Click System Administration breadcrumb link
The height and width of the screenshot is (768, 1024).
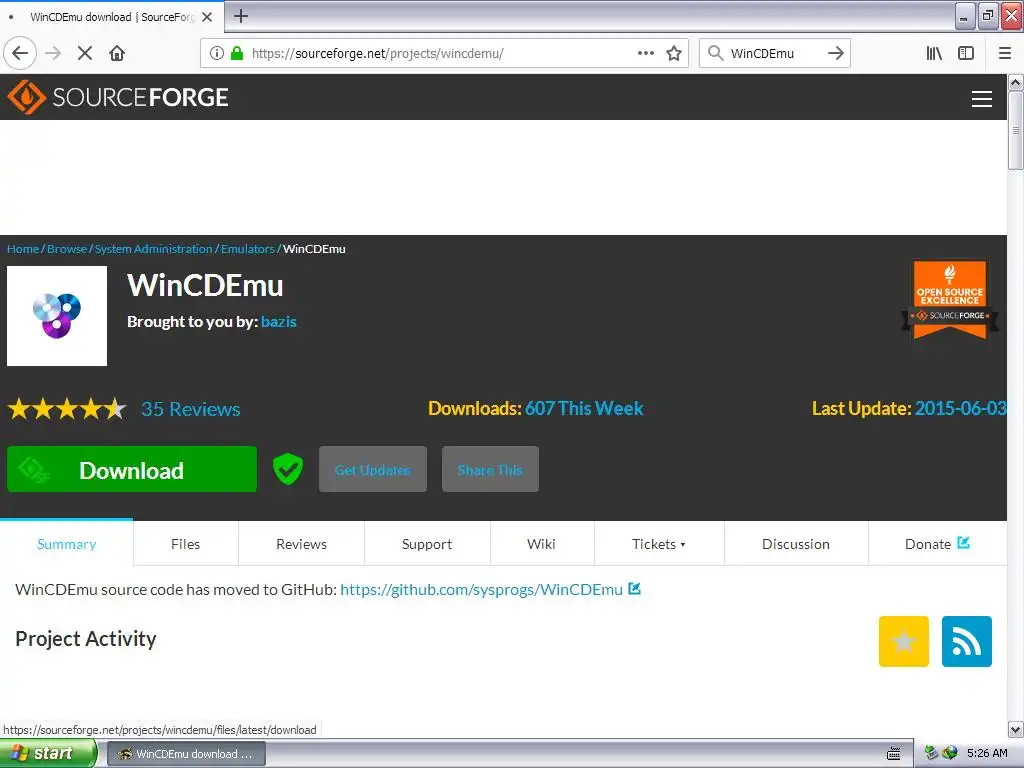coord(153,249)
